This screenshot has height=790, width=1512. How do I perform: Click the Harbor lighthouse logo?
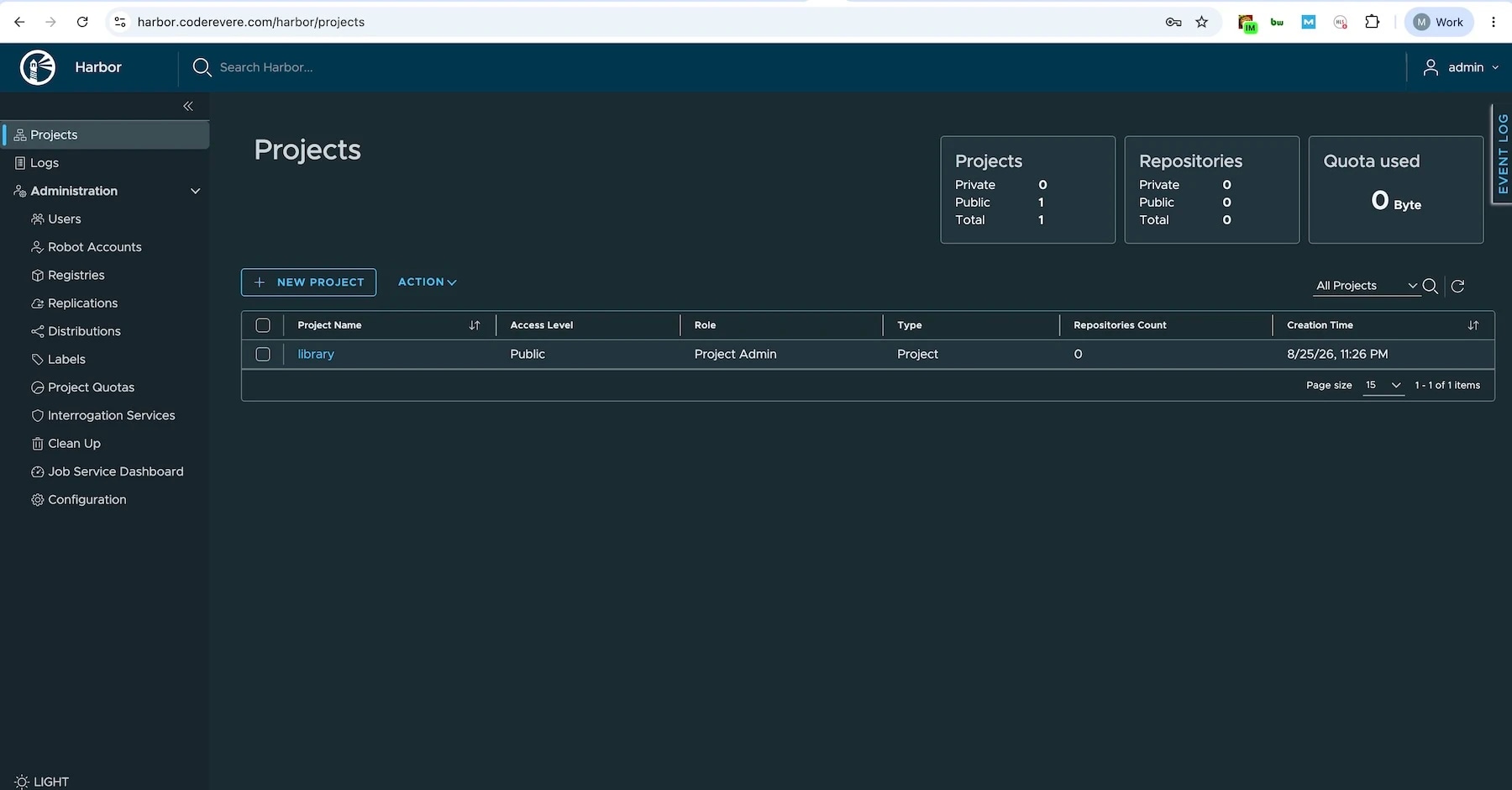(x=38, y=67)
